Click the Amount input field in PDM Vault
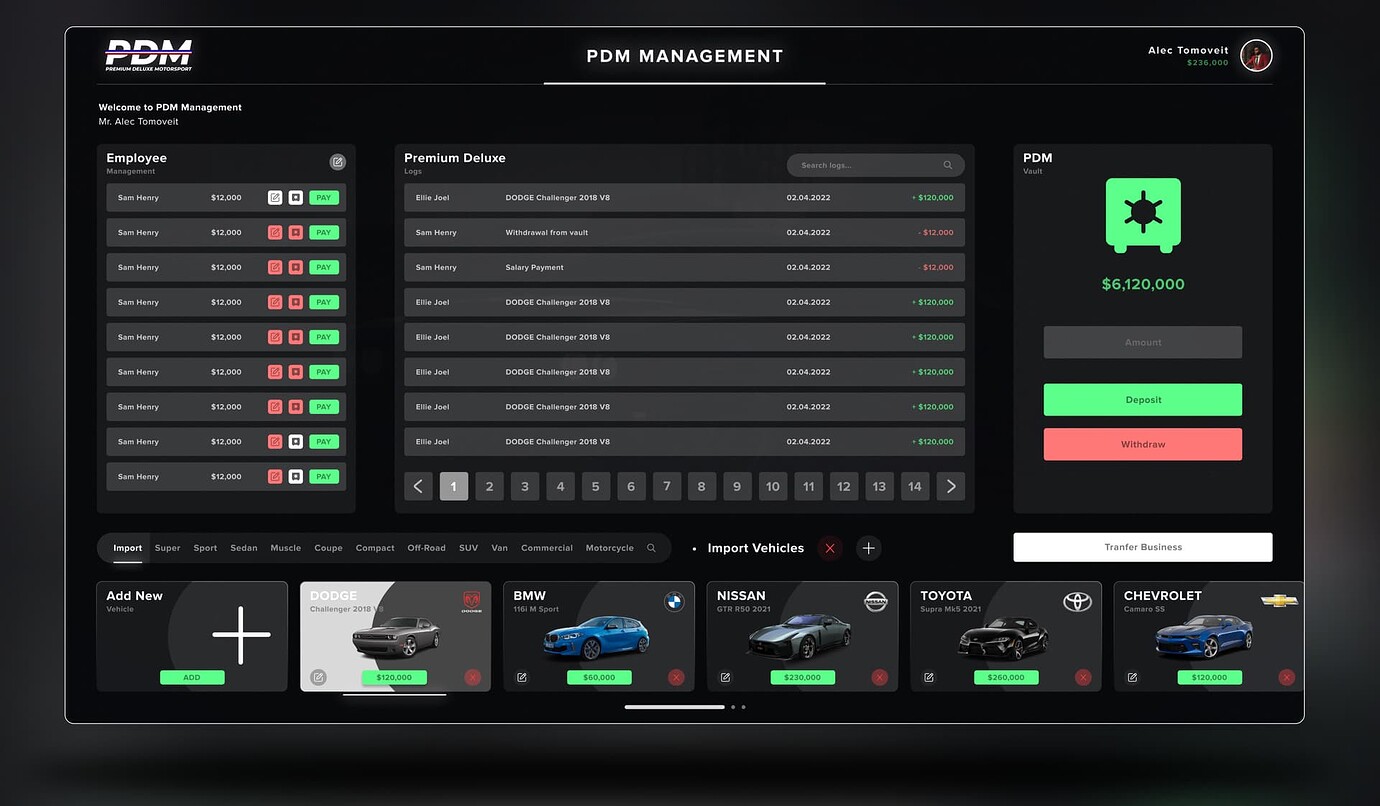Viewport: 1380px width, 806px height. 1142,342
